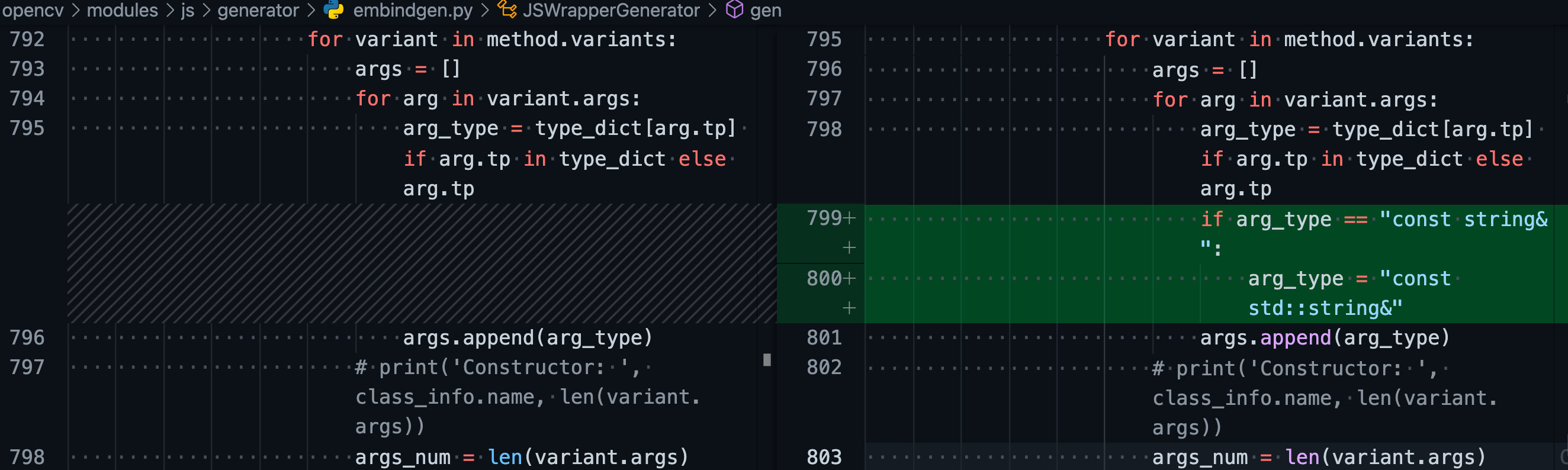This screenshot has height=470, width=1568.
Task: Click line number 792 in left pane
Action: [27, 40]
